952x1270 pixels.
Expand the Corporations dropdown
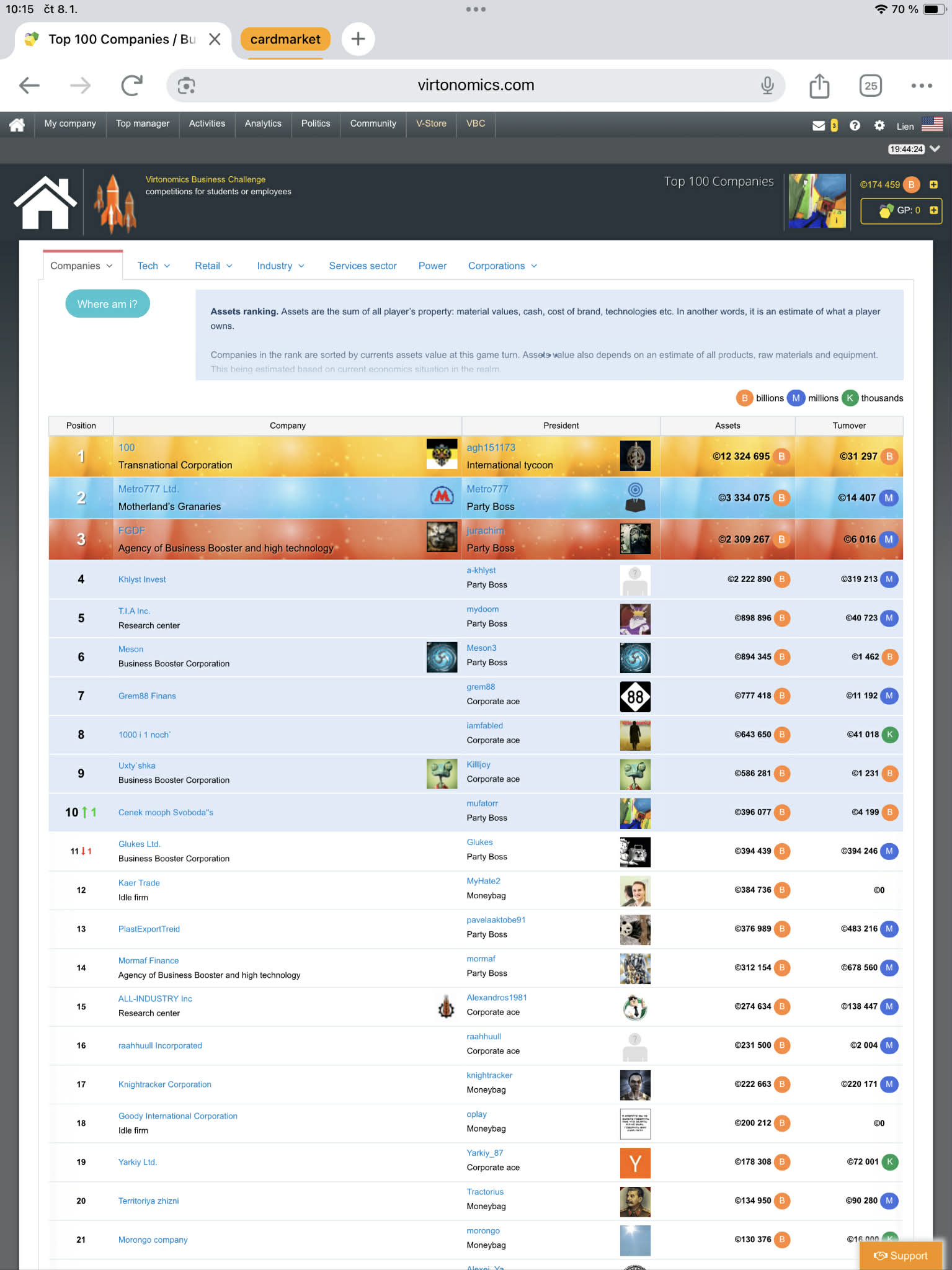point(502,266)
